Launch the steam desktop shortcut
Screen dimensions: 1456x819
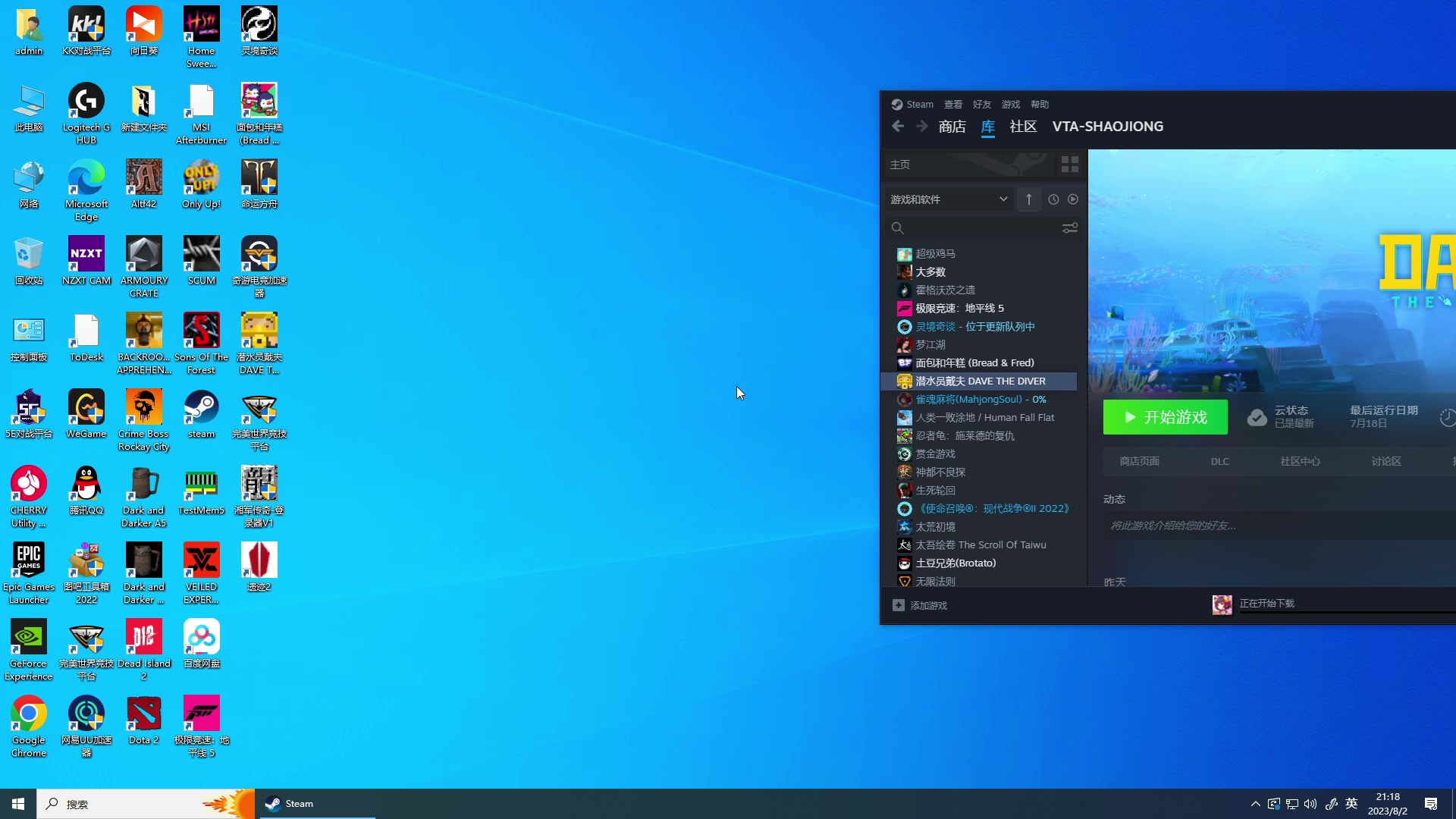click(201, 414)
